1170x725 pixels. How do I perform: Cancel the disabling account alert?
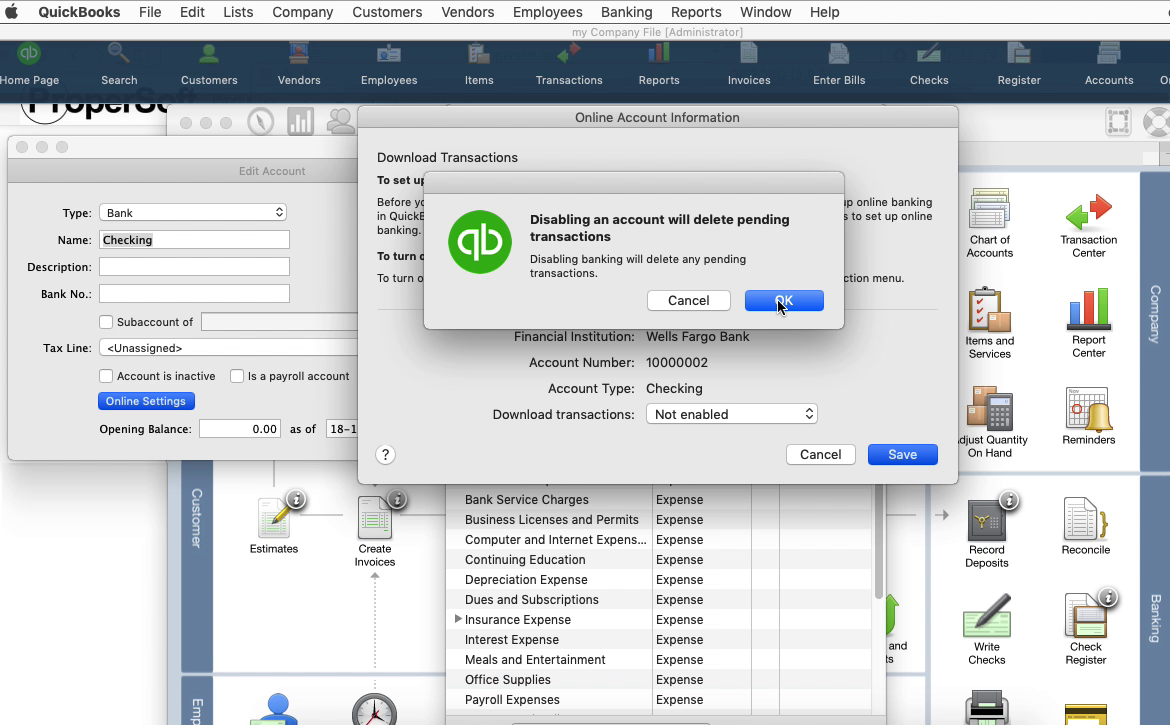(x=688, y=301)
